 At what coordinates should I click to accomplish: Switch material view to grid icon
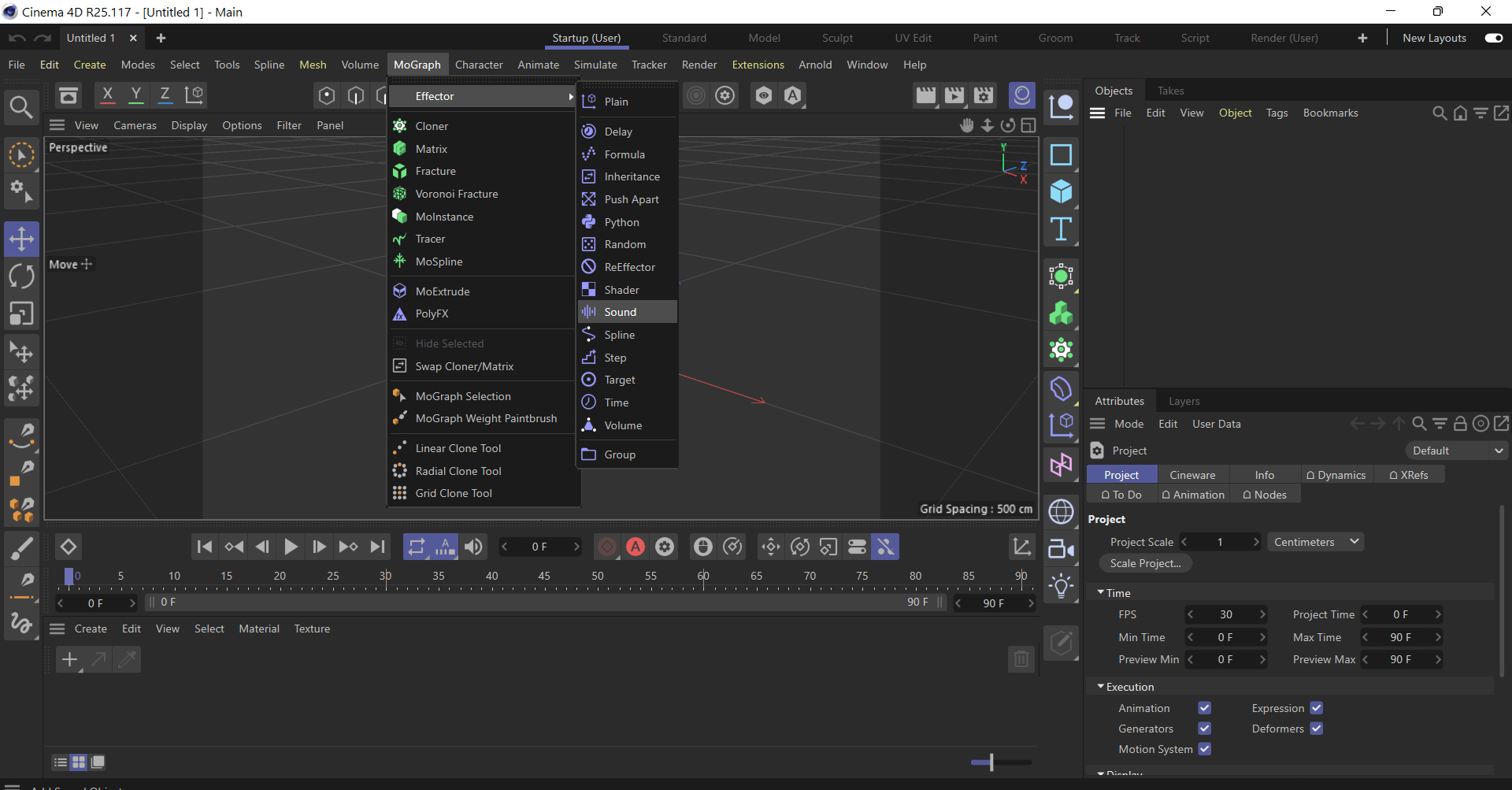[79, 762]
